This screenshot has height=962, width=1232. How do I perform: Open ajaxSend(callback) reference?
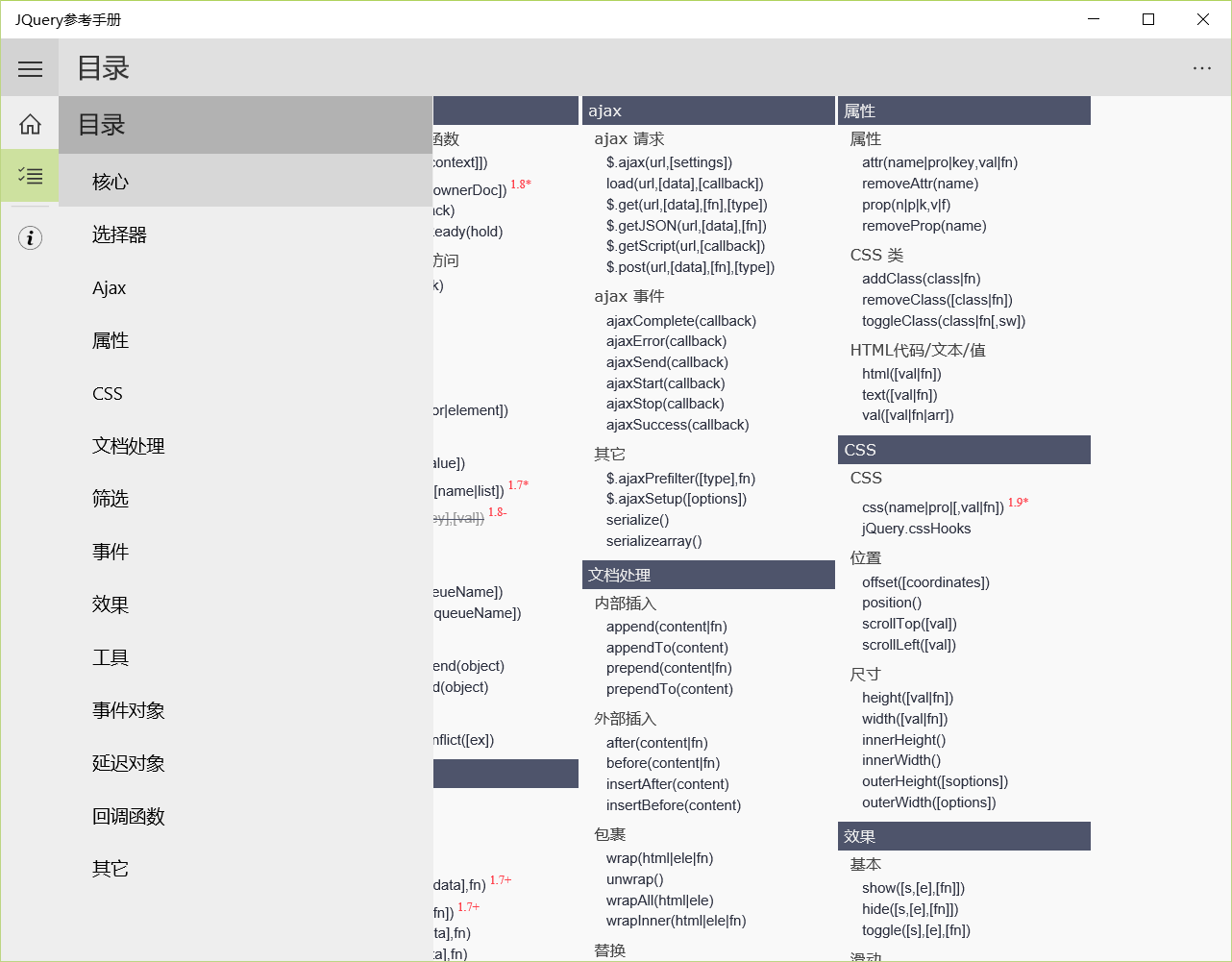pos(668,362)
